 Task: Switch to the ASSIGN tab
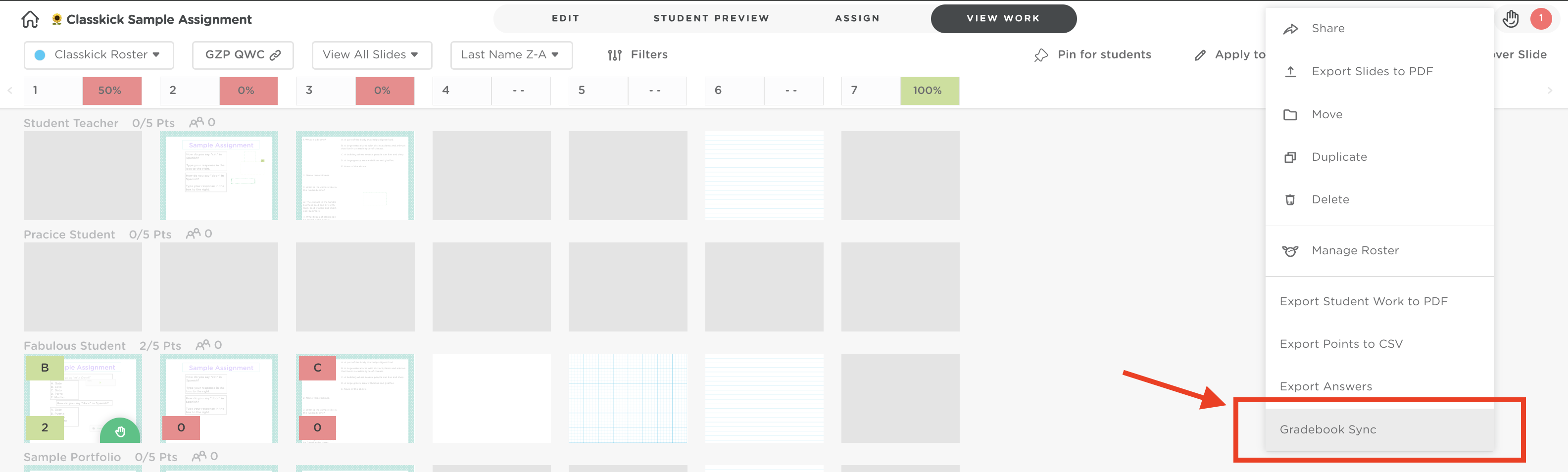857,18
